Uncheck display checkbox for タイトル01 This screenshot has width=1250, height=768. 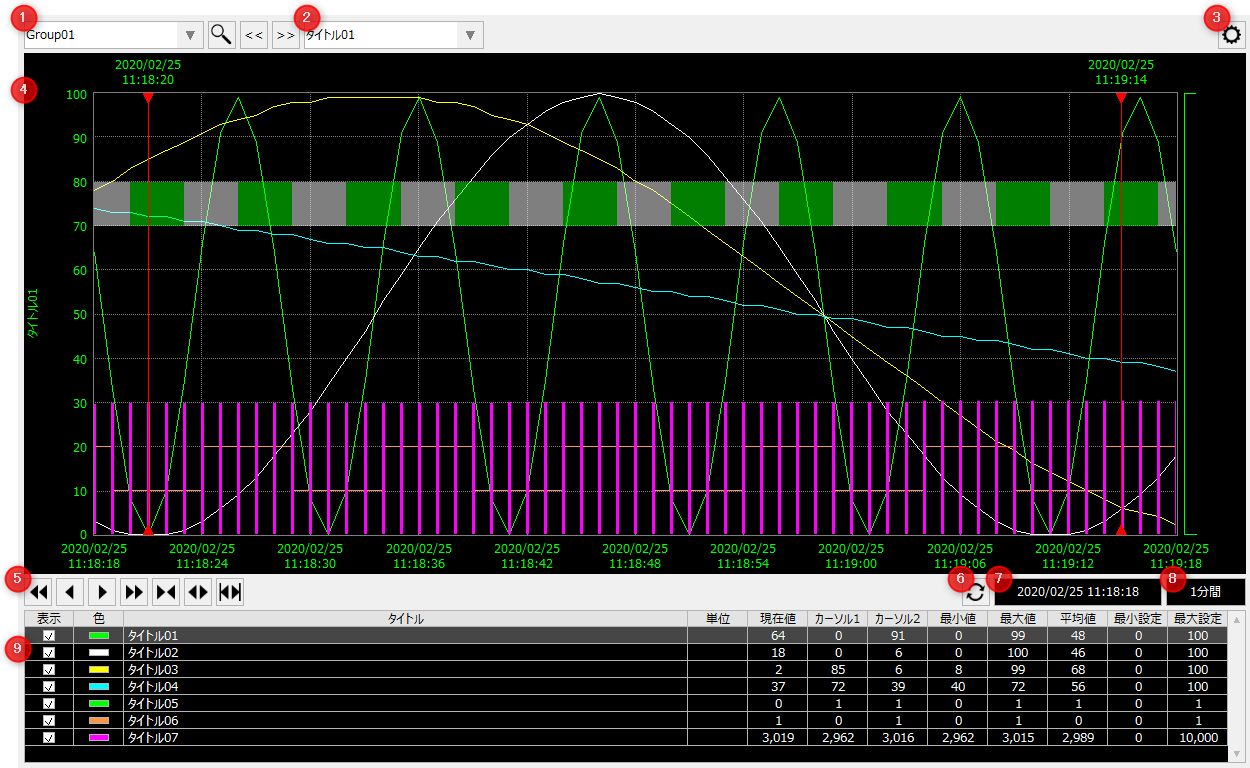[49, 636]
